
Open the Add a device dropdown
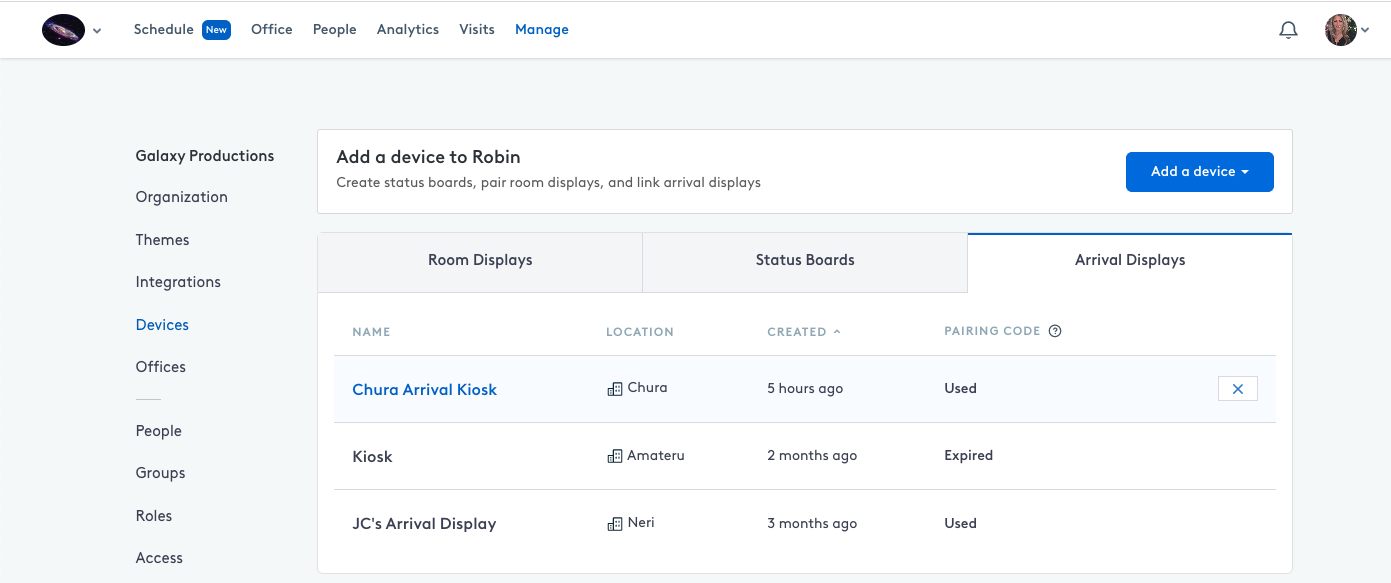[x=1200, y=172]
